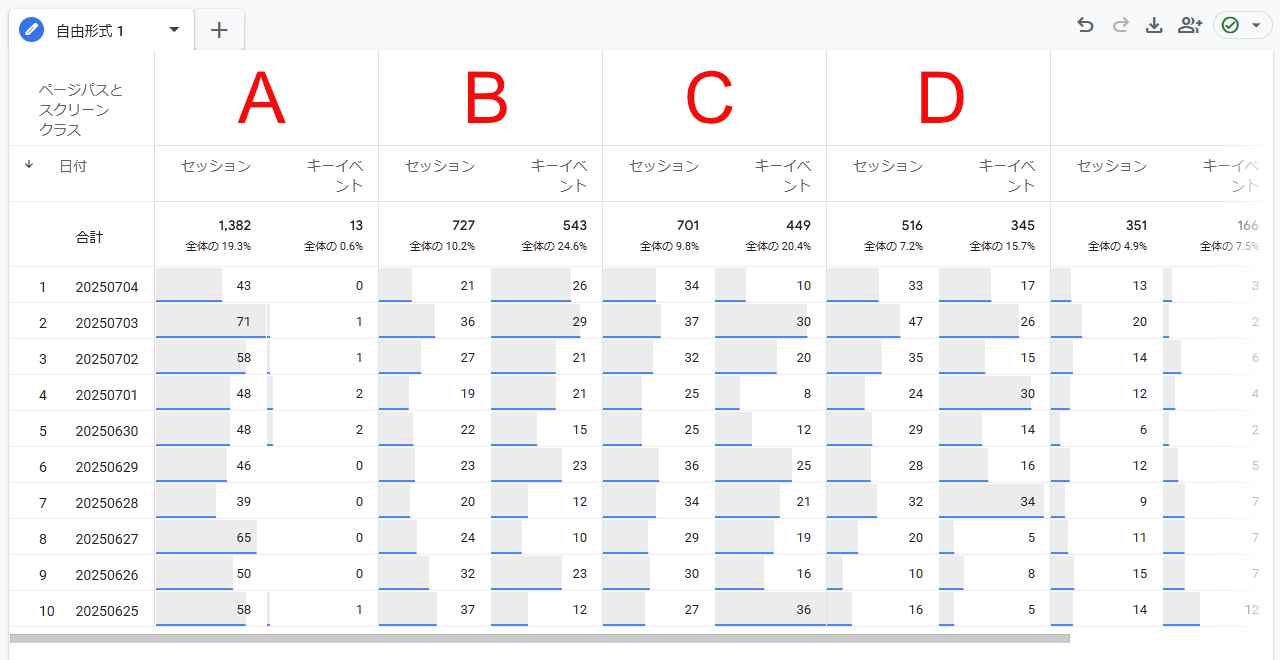Viewport: 1280px width, 660px height.
Task: Expand the data quality status dropdown arrow
Action: tap(1256, 26)
